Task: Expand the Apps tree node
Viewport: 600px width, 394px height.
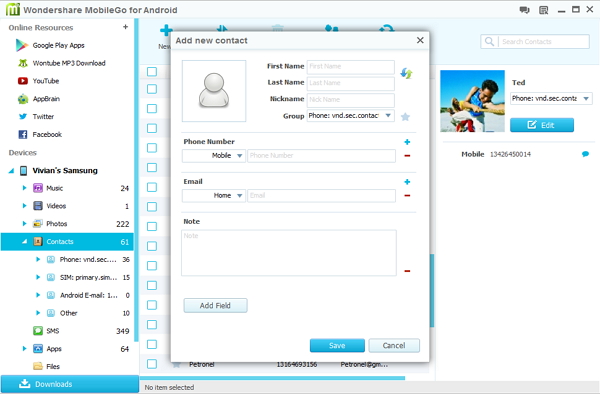Action: click(x=24, y=348)
